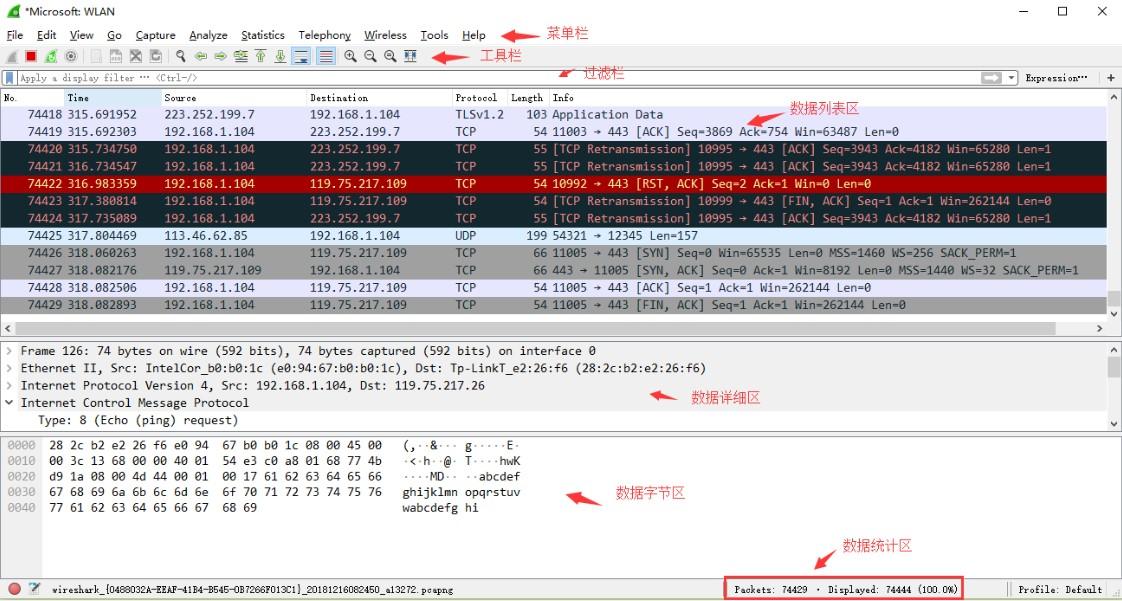Click the Start capture shark fin icon

tap(11, 57)
